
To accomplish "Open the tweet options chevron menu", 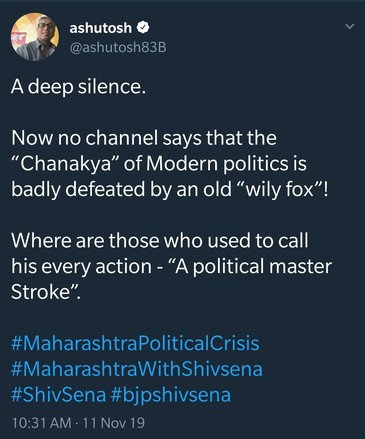I will [349, 26].
